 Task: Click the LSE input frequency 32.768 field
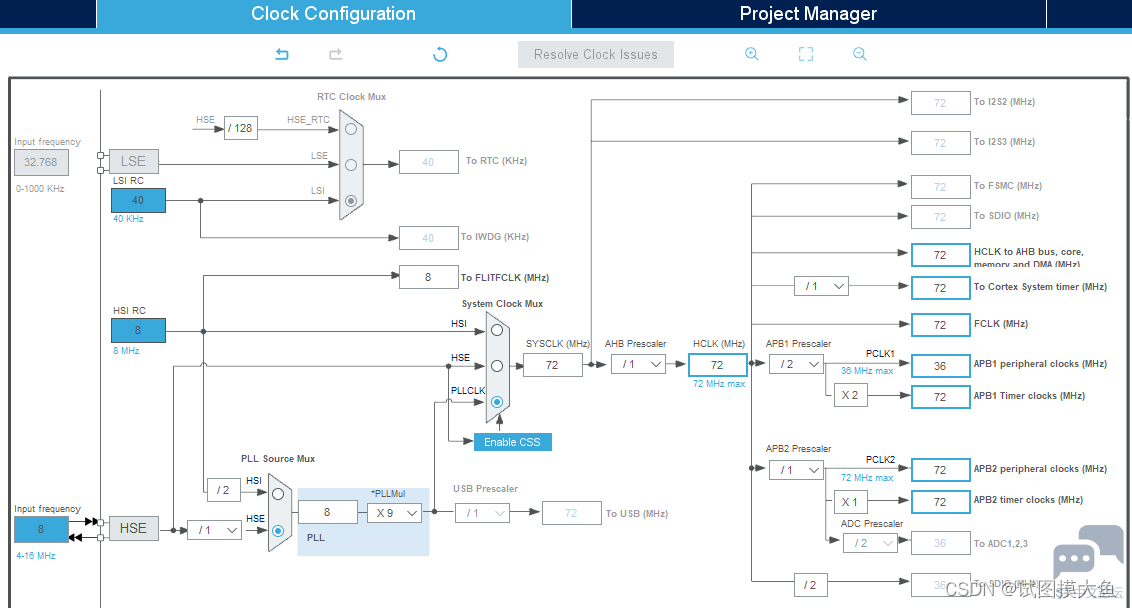click(41, 162)
